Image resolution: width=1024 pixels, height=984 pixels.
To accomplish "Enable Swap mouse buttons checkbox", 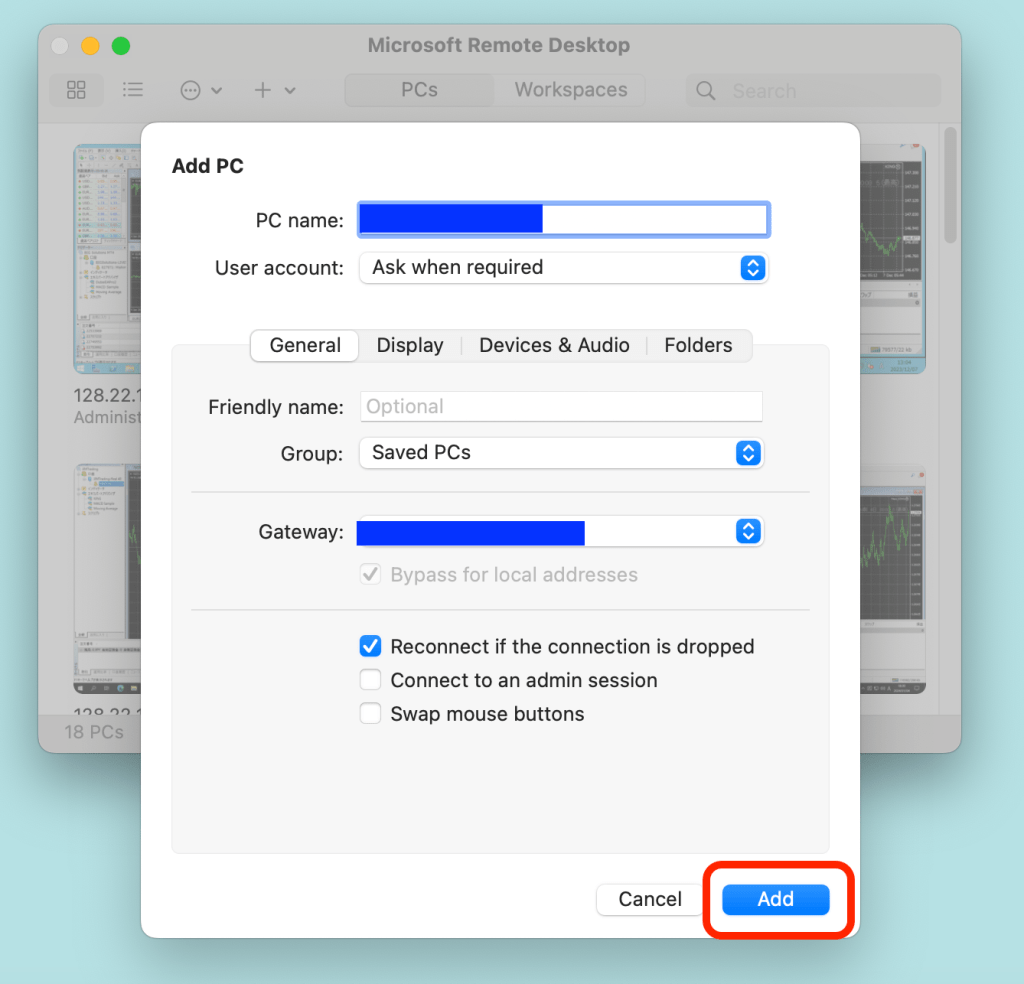I will point(371,714).
